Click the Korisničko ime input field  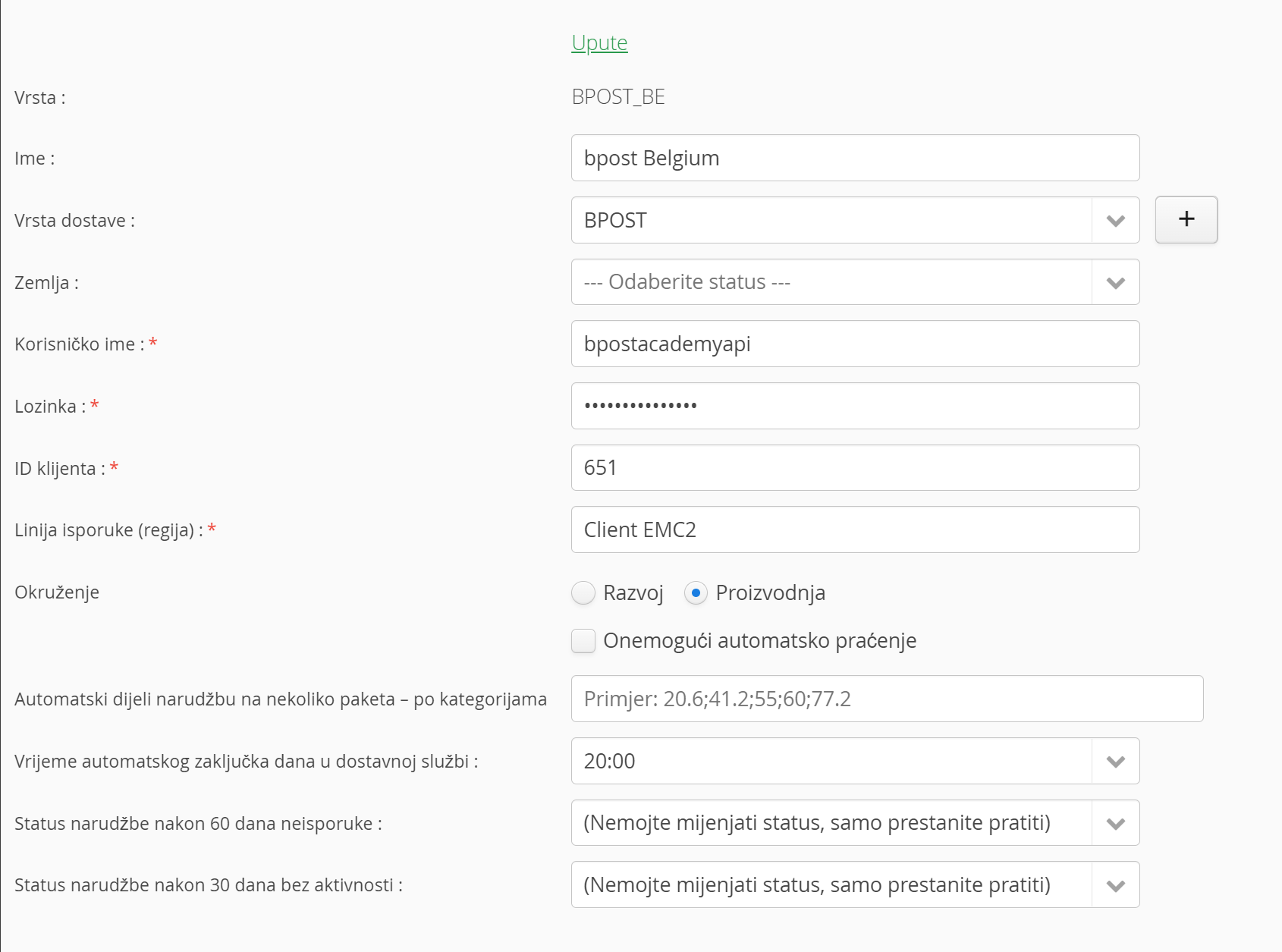click(x=855, y=344)
